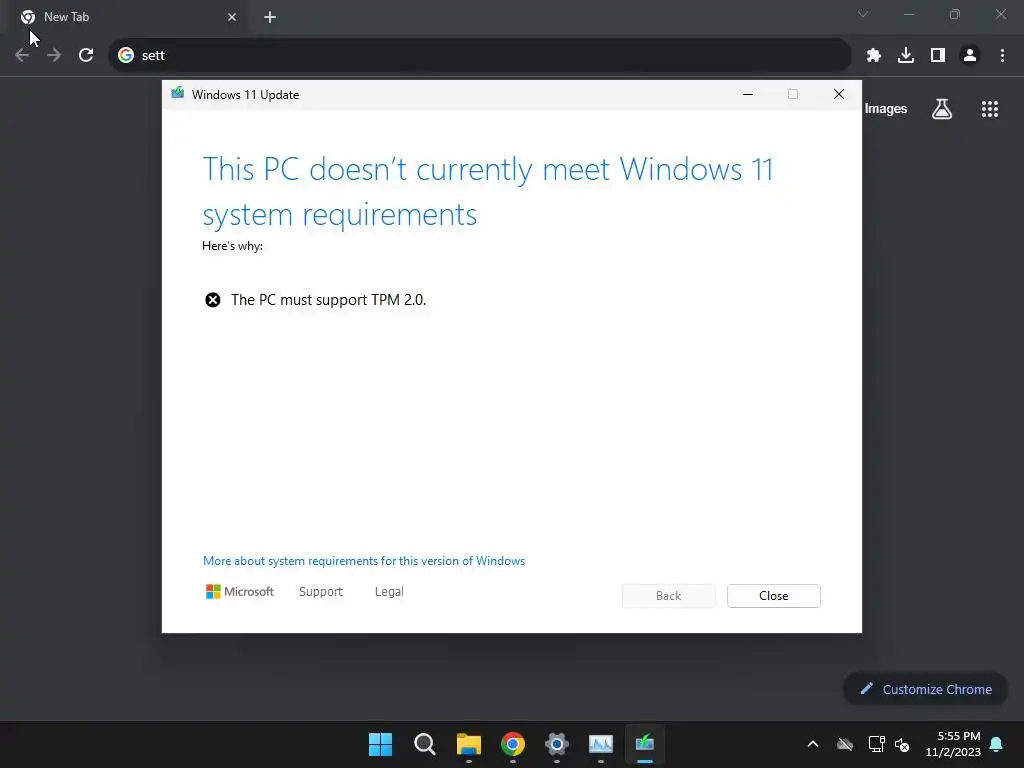The width and height of the screenshot is (1024, 768).
Task: Open Search Labs flask icon
Action: (x=942, y=109)
